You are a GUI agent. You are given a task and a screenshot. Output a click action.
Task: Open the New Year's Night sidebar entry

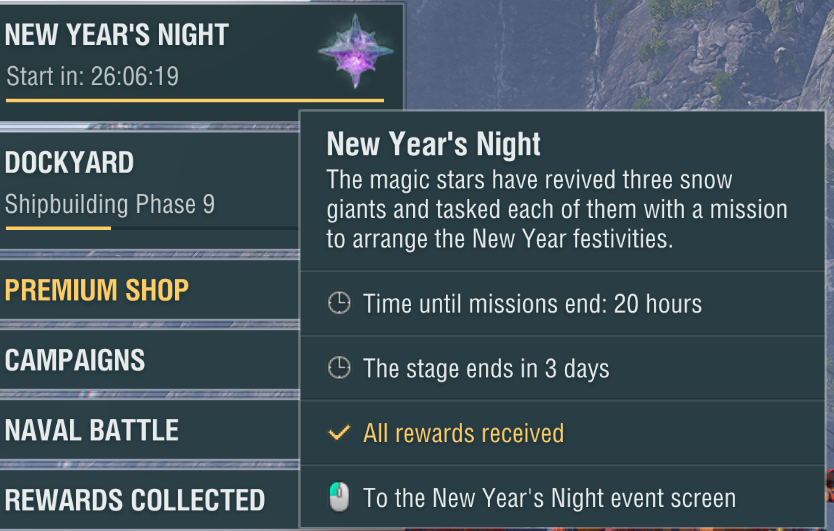point(117,36)
